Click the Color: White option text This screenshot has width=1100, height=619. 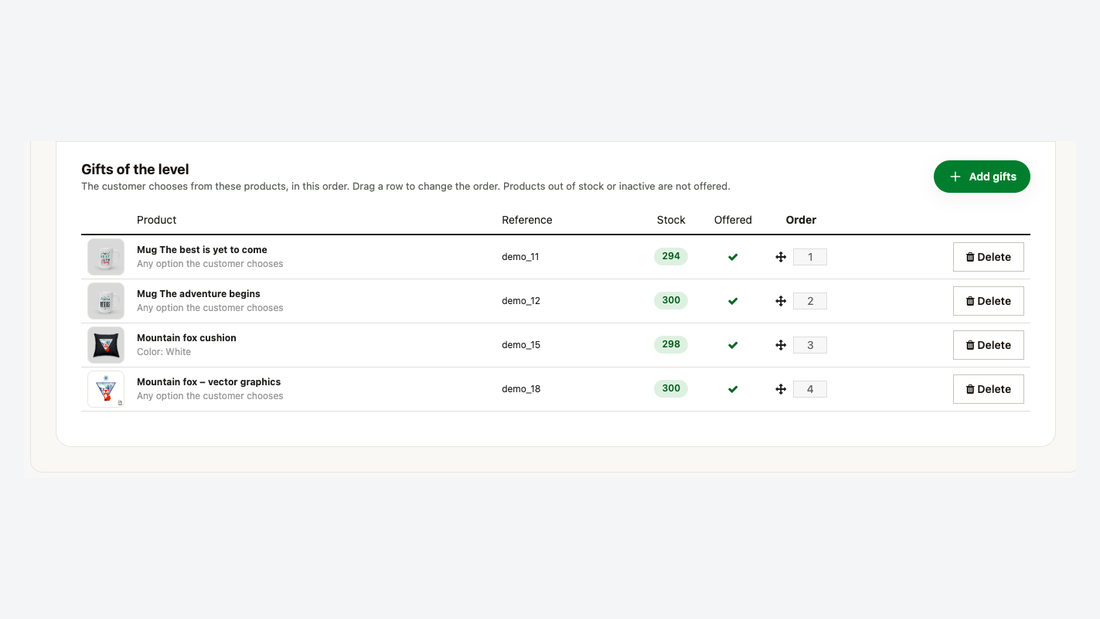point(163,352)
